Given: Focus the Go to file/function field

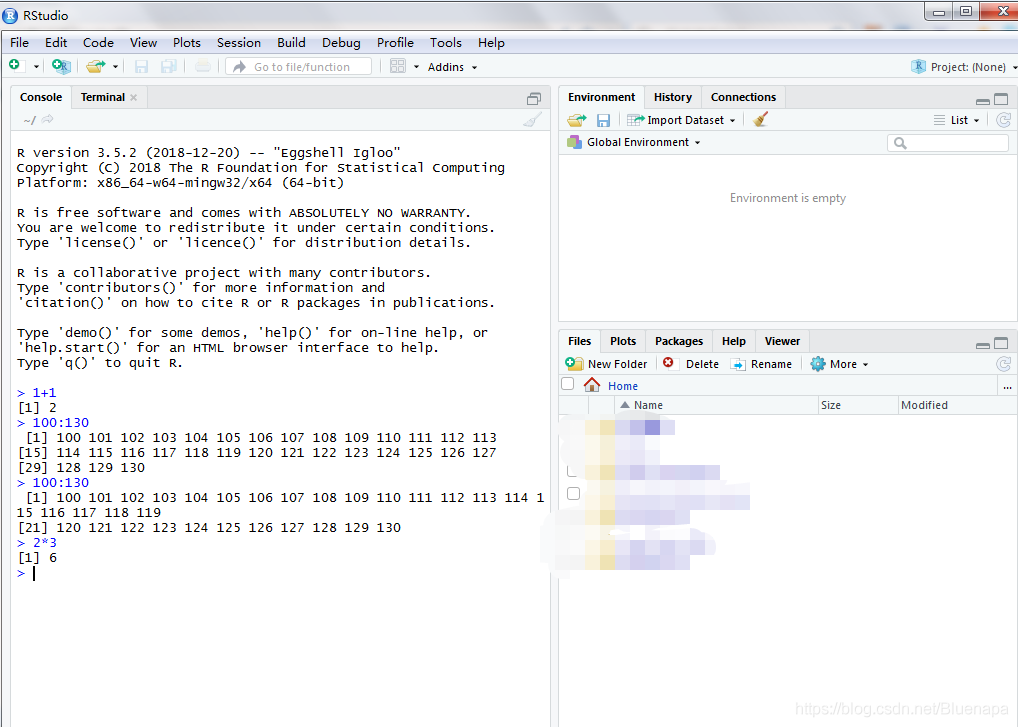Looking at the screenshot, I should pyautogui.click(x=299, y=67).
